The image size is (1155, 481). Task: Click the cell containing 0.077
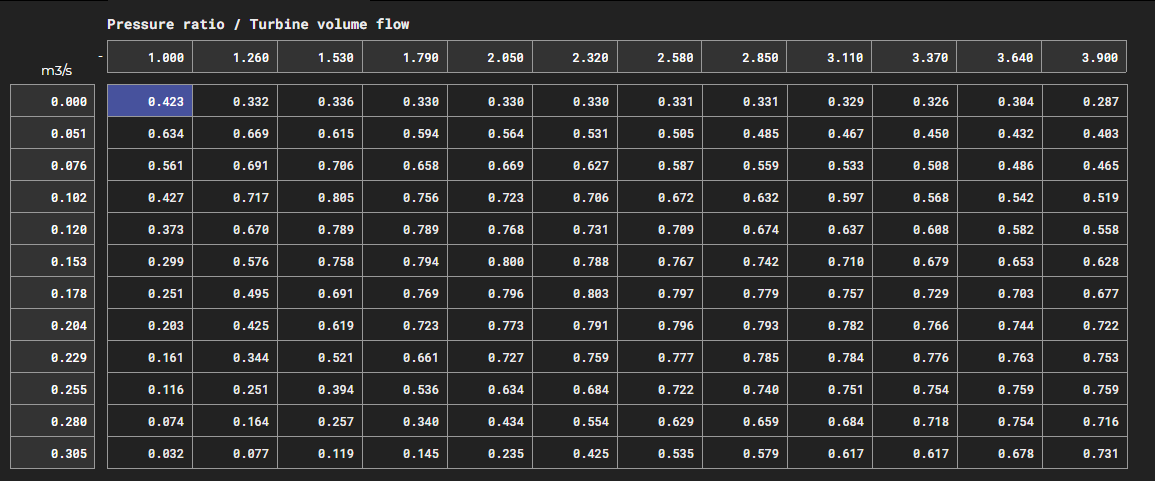coord(235,453)
